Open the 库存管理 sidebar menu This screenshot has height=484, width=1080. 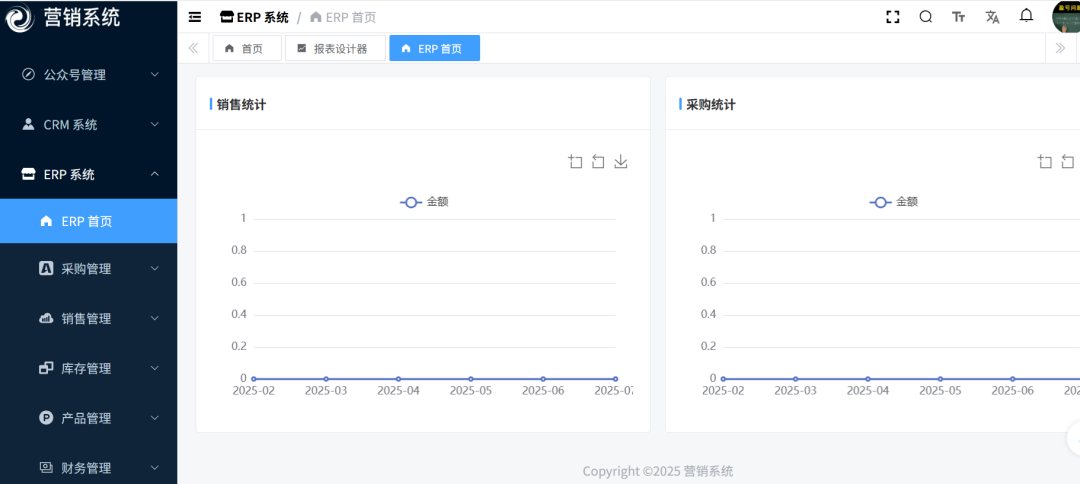pyautogui.click(x=88, y=368)
